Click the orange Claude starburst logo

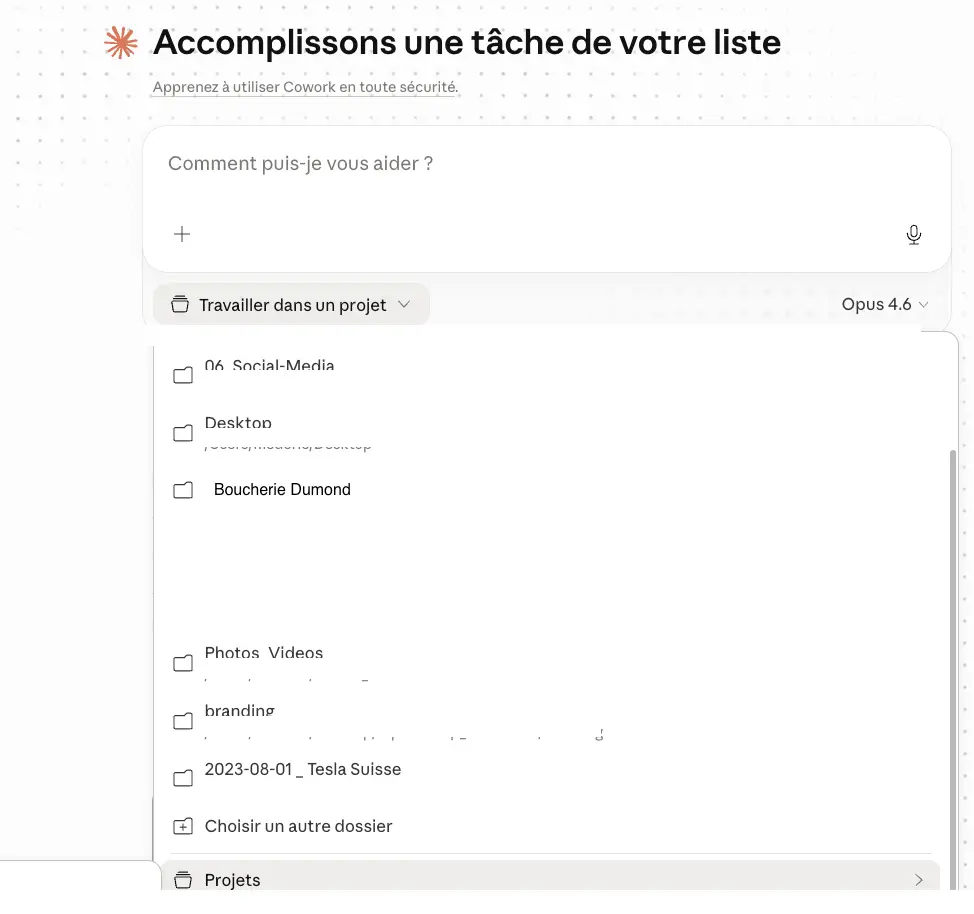(120, 42)
